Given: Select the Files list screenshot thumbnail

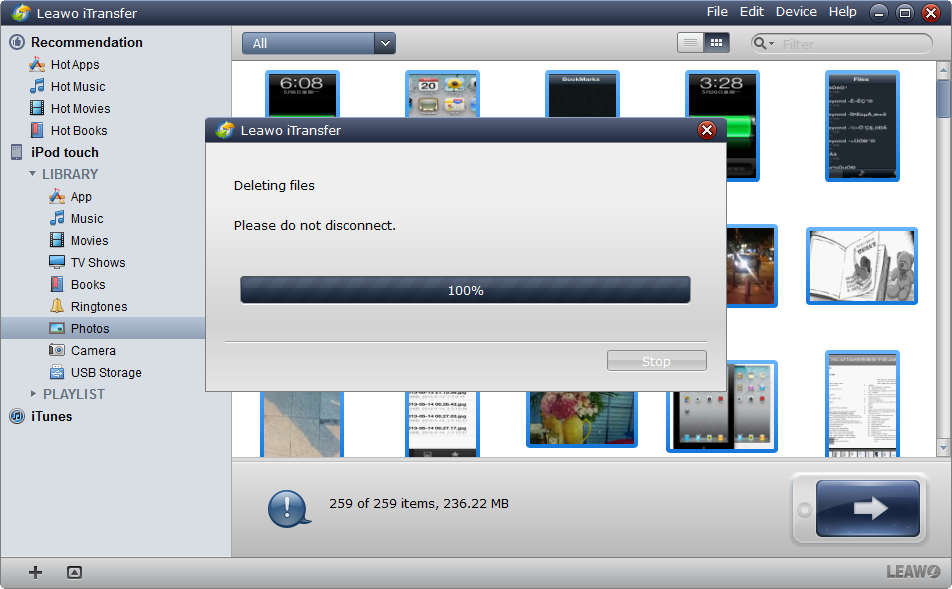Looking at the screenshot, I should 862,126.
